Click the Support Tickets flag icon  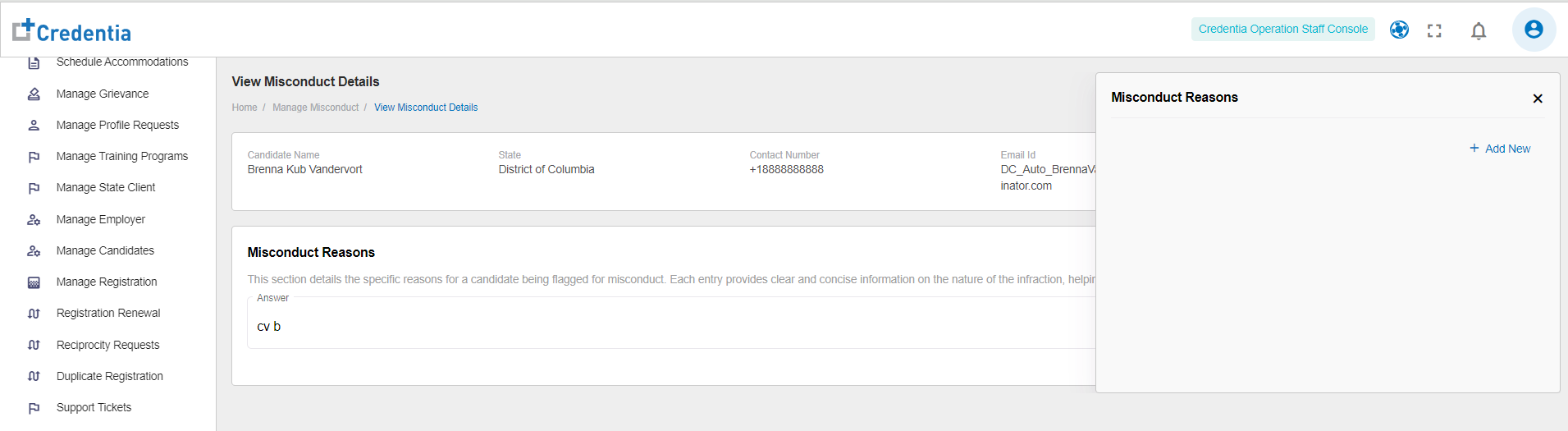tap(34, 408)
